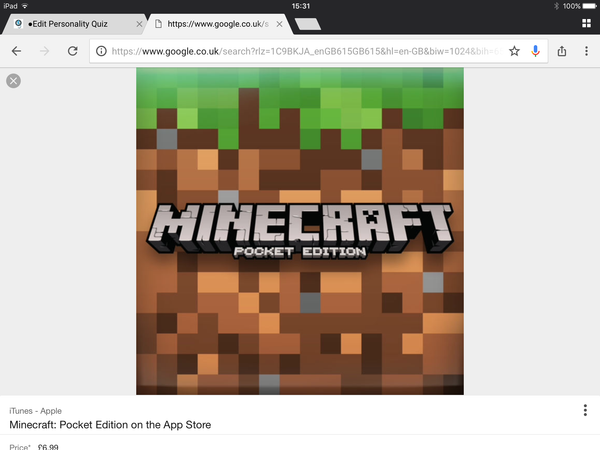
Task: Open the share sheet icon
Action: pyautogui.click(x=562, y=51)
